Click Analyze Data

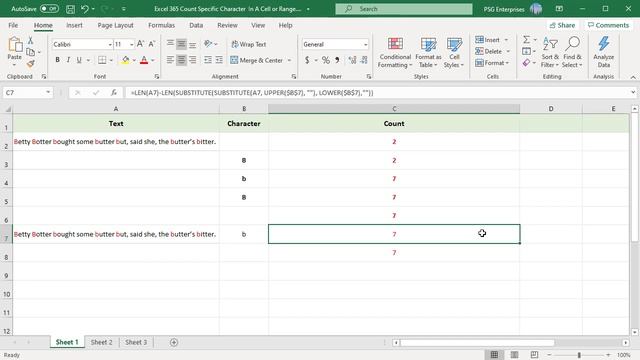(604, 53)
